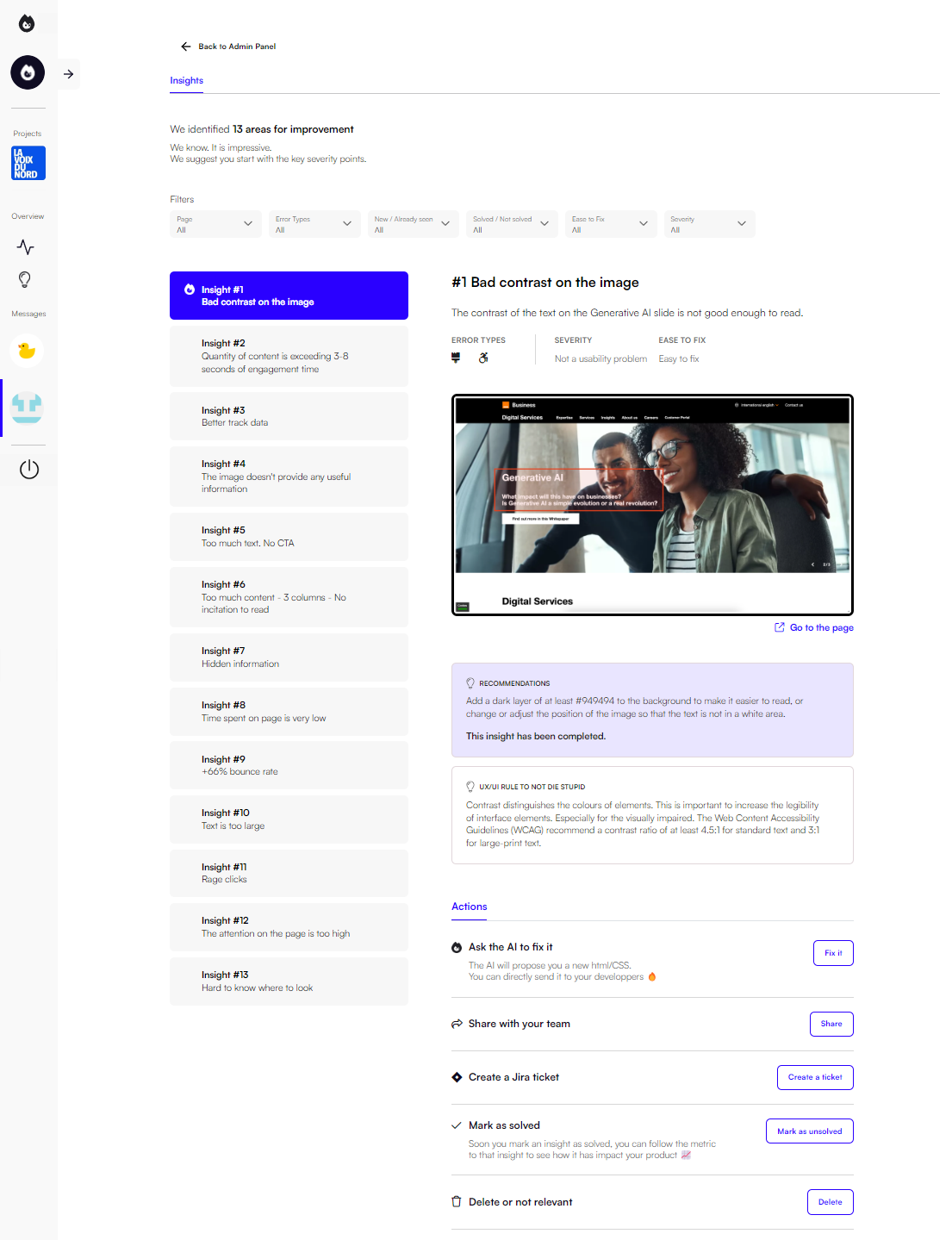Click the Delete button
This screenshot has height=1240, width=952.
pyautogui.click(x=831, y=1202)
